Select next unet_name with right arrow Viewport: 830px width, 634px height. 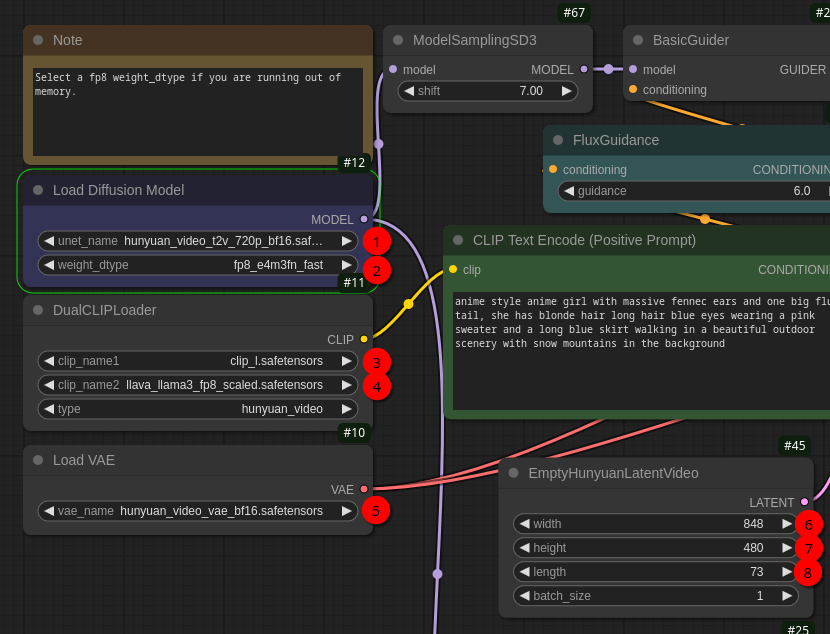pyautogui.click(x=346, y=241)
